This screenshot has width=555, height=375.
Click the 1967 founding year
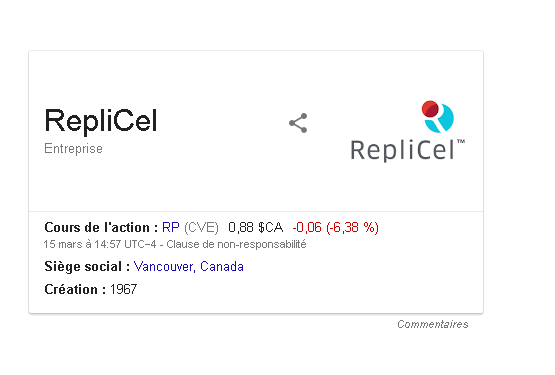click(x=123, y=289)
